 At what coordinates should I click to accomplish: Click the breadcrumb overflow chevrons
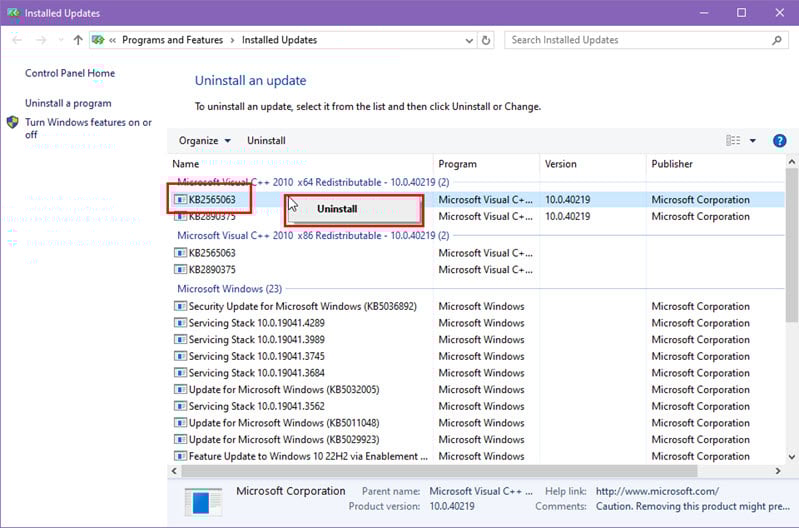click(113, 40)
